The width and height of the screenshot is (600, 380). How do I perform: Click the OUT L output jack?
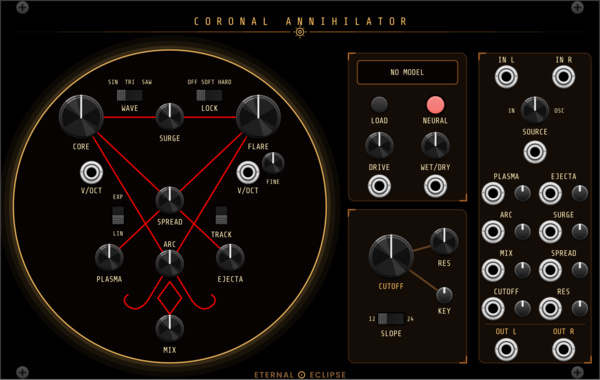tap(506, 349)
